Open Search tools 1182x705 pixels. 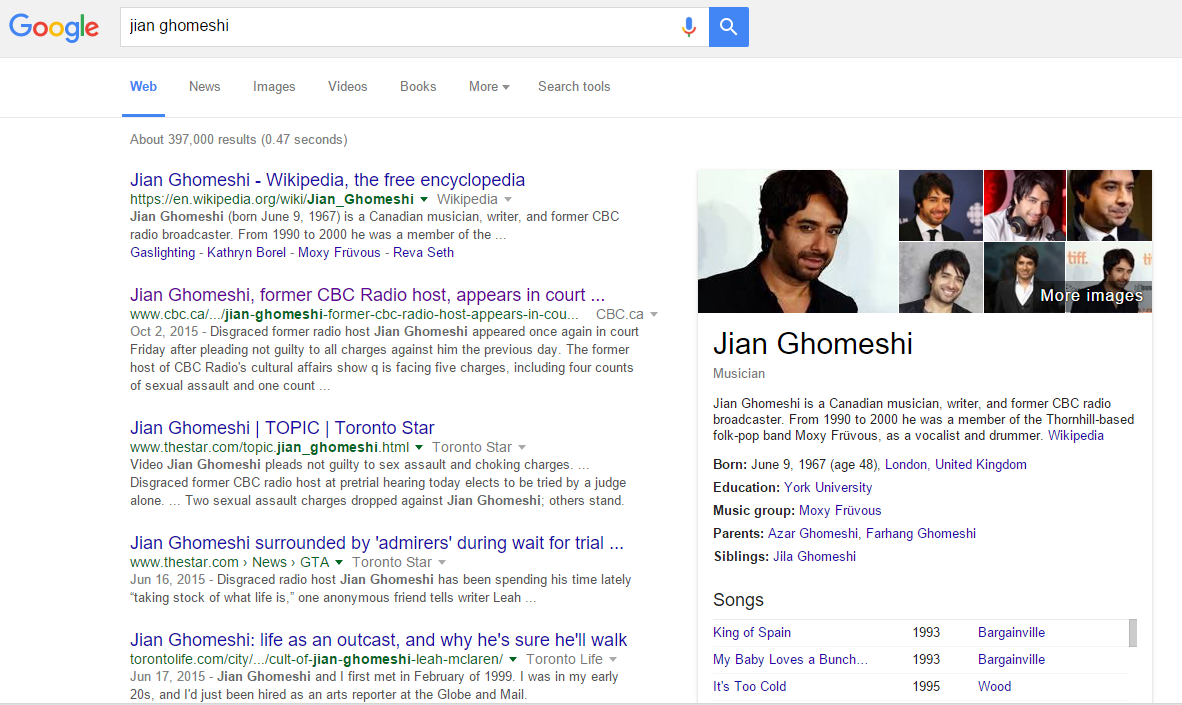point(574,87)
